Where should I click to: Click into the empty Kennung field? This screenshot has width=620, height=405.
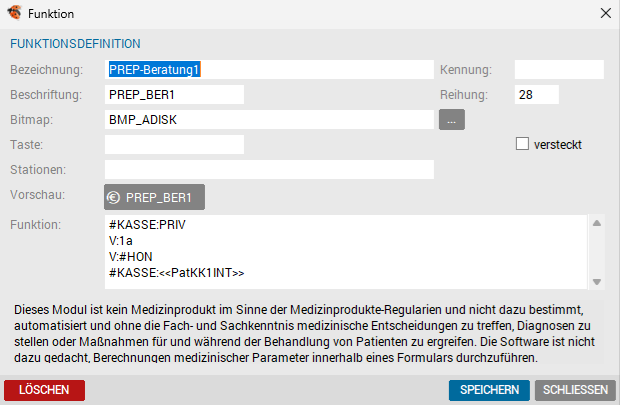pos(559,70)
